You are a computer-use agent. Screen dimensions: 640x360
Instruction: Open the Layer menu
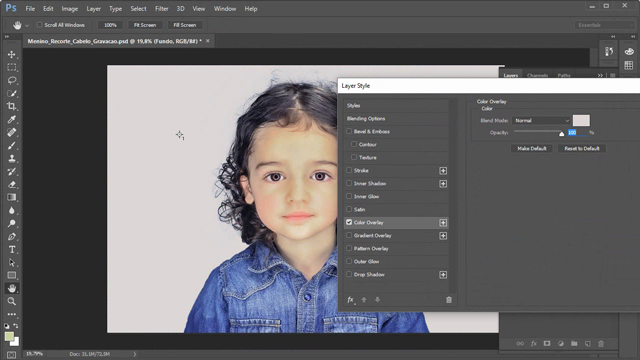click(93, 9)
